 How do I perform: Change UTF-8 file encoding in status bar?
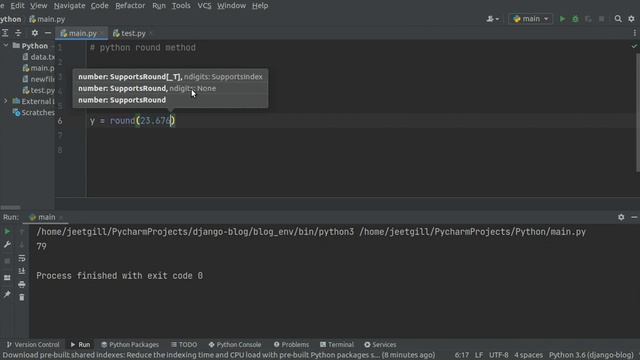[x=499, y=355]
